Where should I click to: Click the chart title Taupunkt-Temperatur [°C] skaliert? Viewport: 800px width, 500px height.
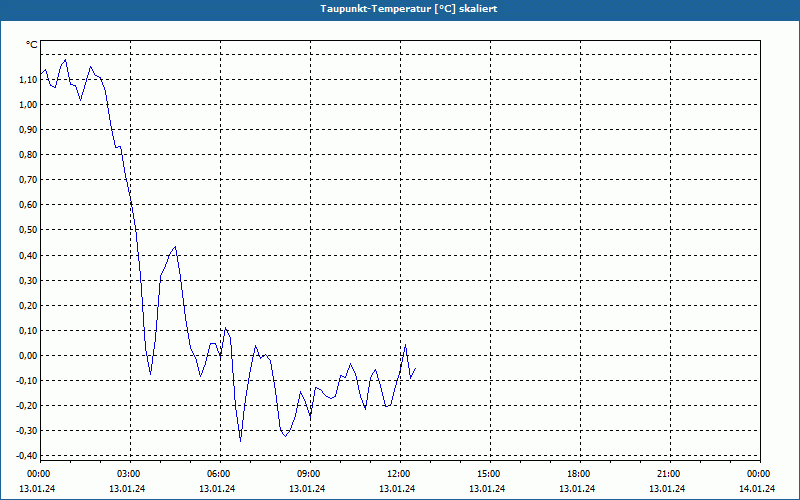click(409, 9)
